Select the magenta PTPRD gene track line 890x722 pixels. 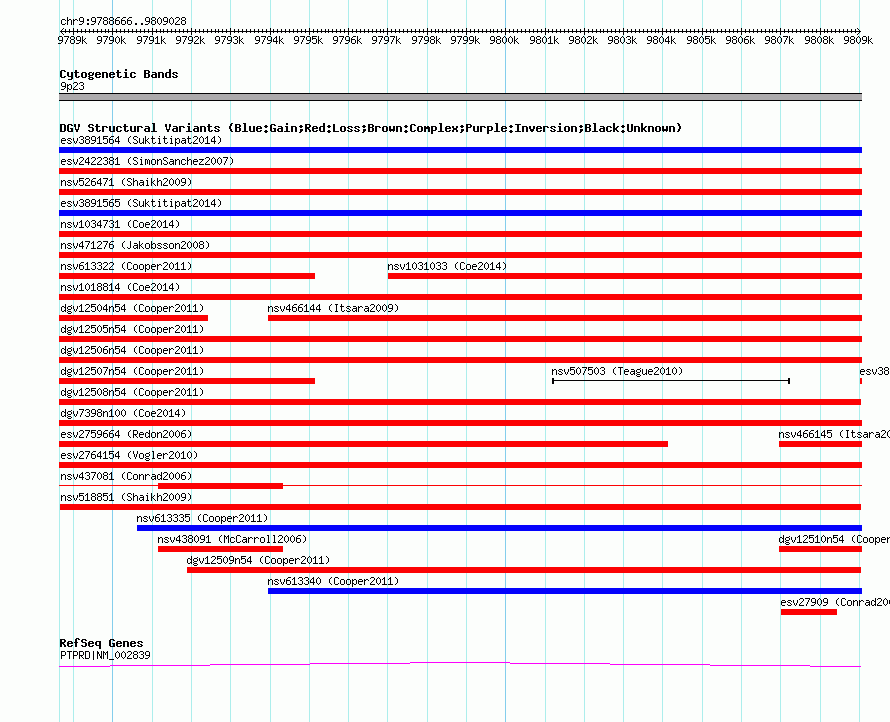pos(460,664)
